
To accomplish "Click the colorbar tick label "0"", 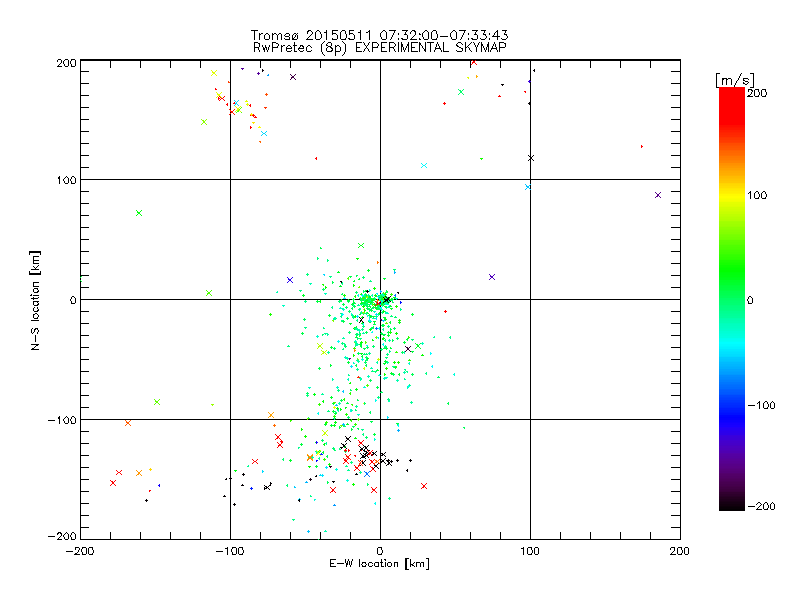I will click(750, 300).
